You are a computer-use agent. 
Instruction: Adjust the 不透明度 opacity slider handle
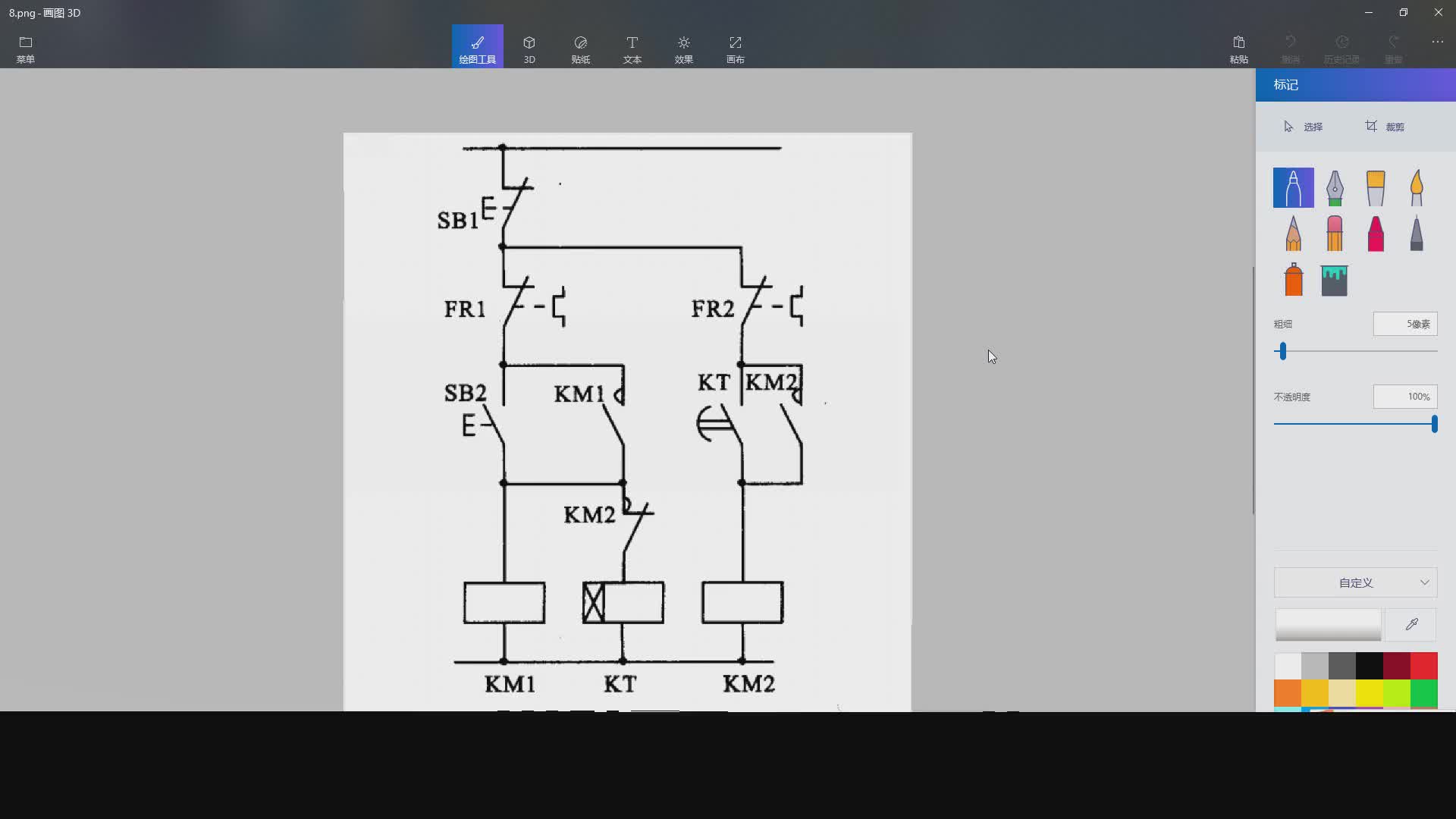(x=1434, y=424)
